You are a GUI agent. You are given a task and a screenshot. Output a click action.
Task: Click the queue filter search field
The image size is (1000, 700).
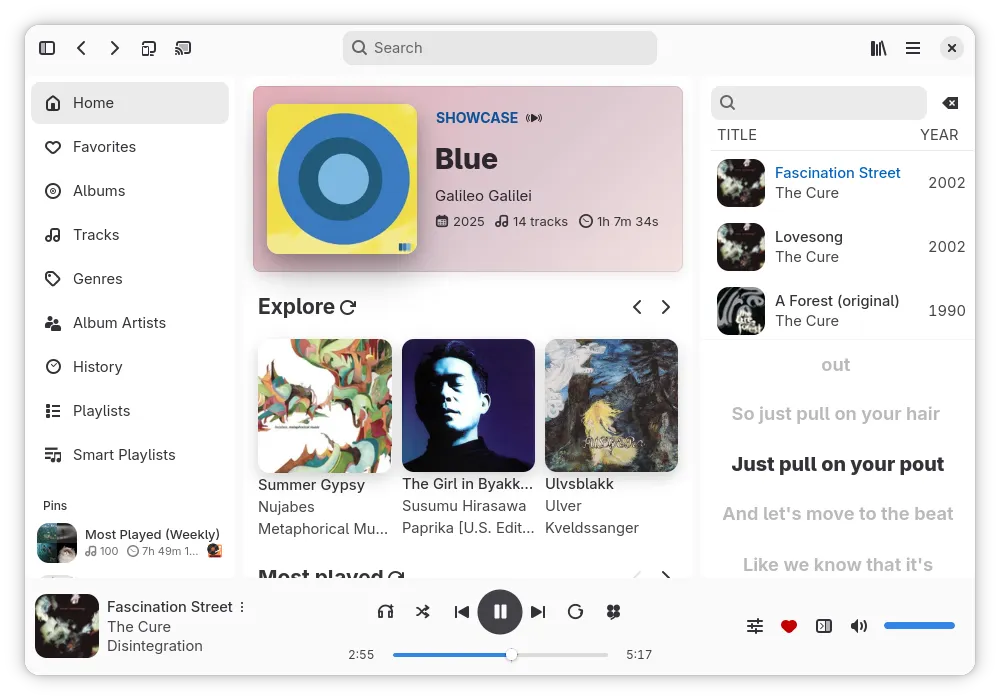pos(819,103)
